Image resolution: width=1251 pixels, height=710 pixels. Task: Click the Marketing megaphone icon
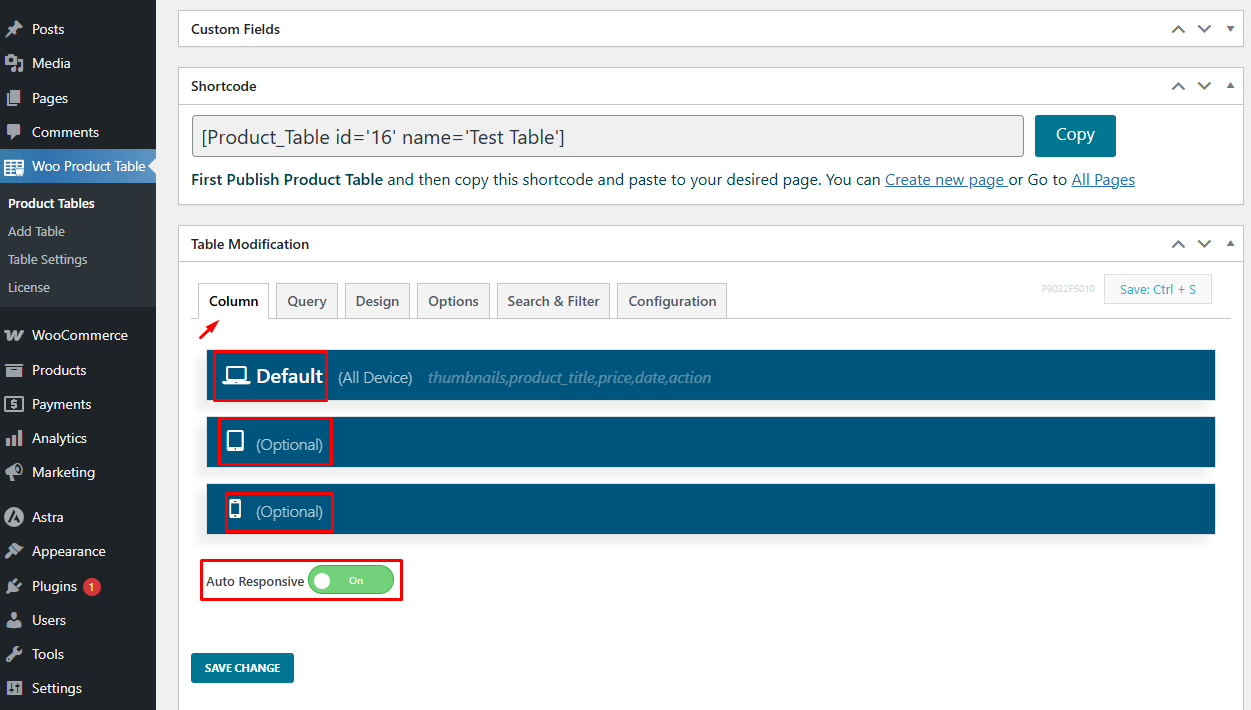click(x=14, y=472)
